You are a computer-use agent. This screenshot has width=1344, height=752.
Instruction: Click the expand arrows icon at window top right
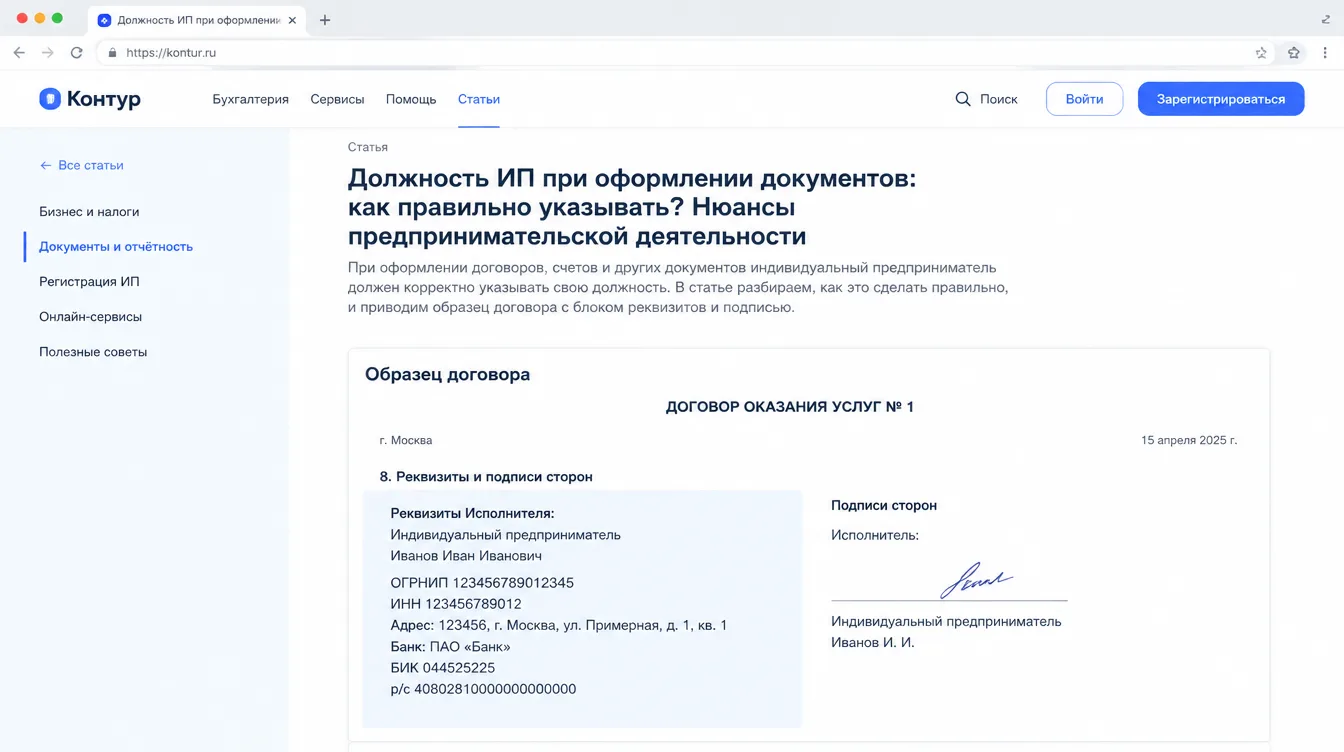[1326, 19]
